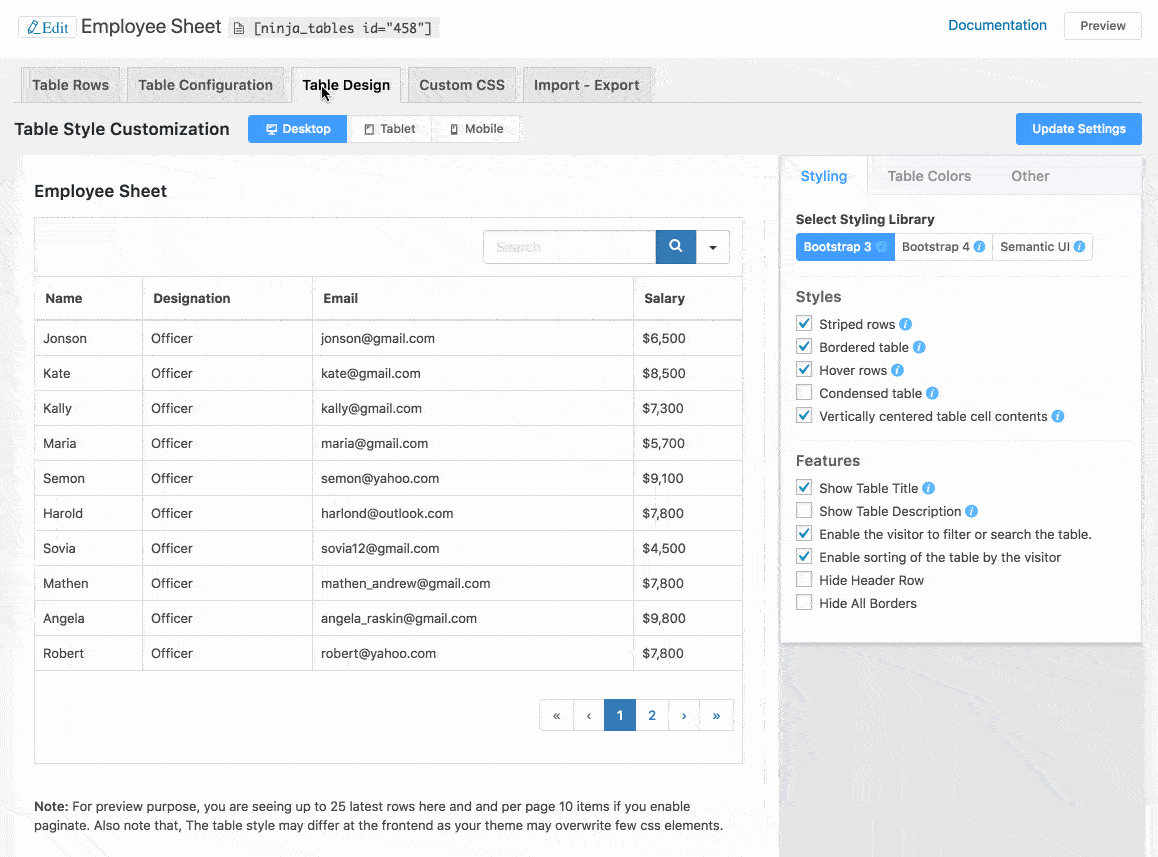This screenshot has width=1158, height=857.
Task: Toggle sorting by the visitor option
Action: click(804, 556)
